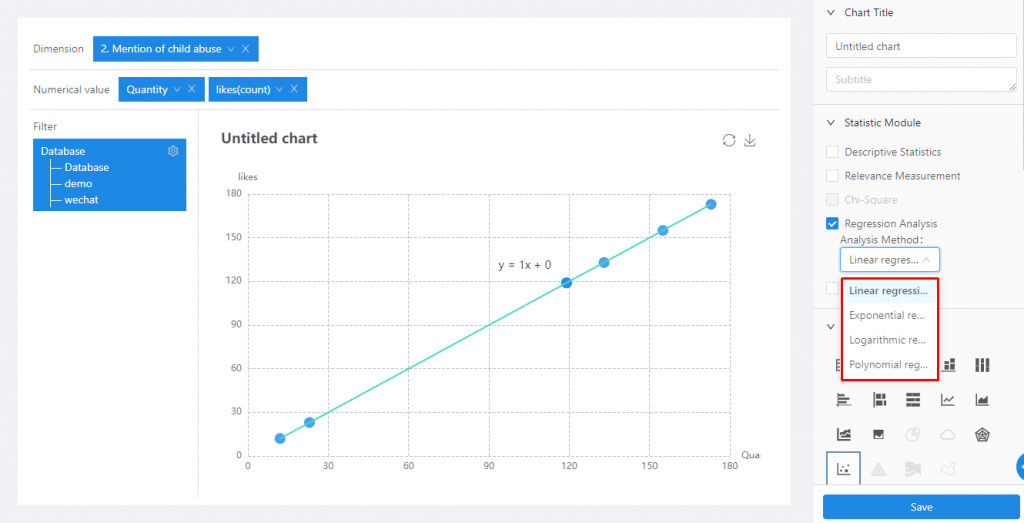1024x523 pixels.
Task: Select the scatter plot chart type
Action: (843, 469)
